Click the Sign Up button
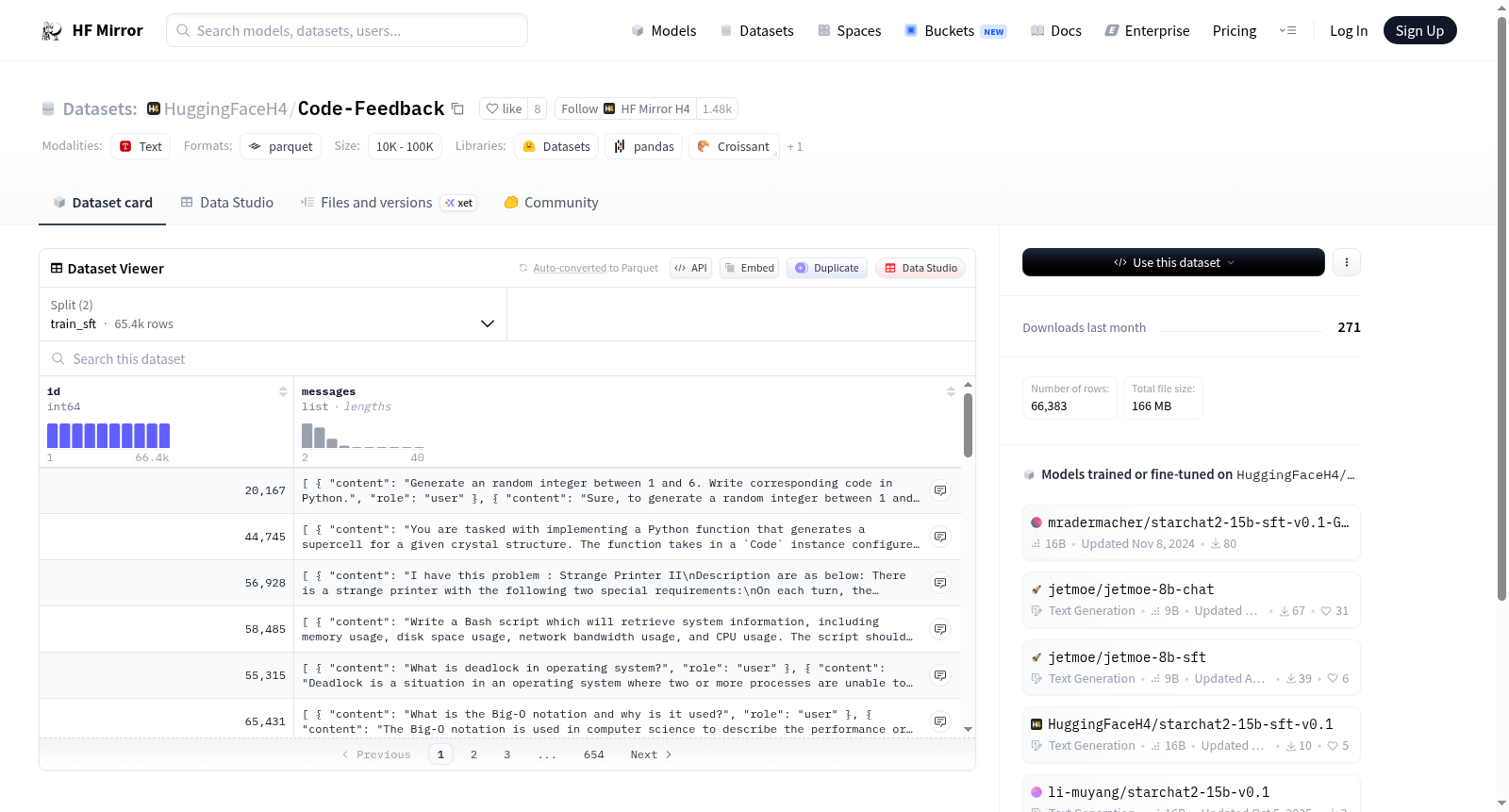Viewport: 1509px width, 812px height. [x=1420, y=31]
